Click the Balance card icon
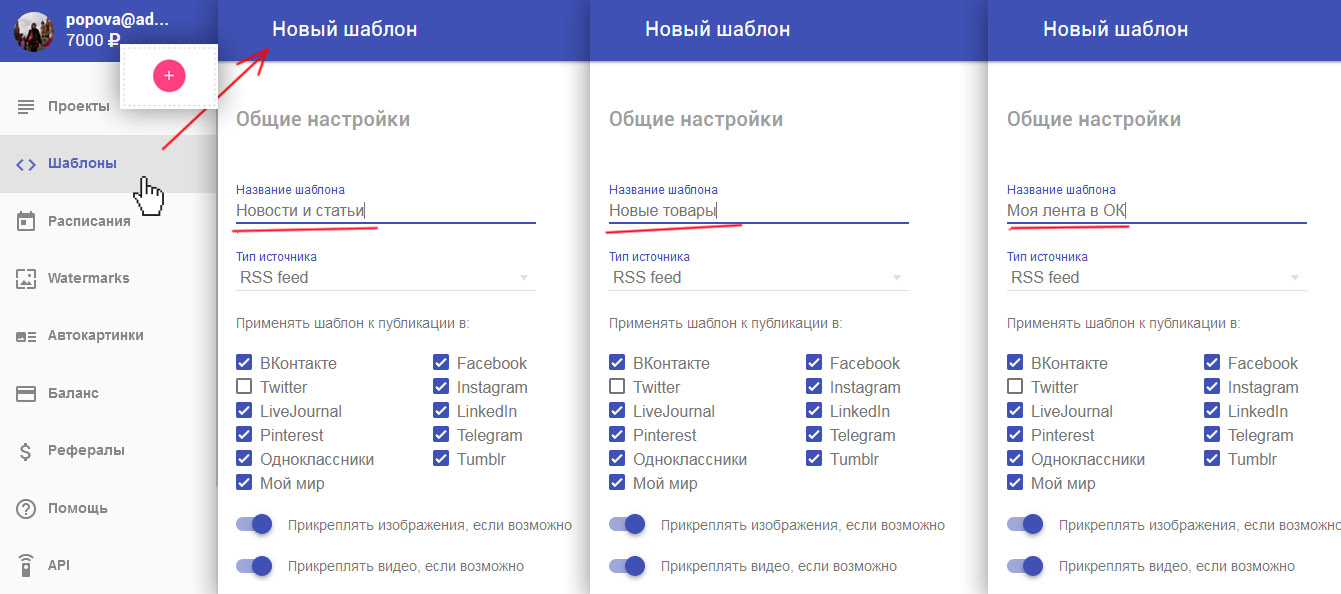This screenshot has height=594, width=1341. click(x=26, y=393)
